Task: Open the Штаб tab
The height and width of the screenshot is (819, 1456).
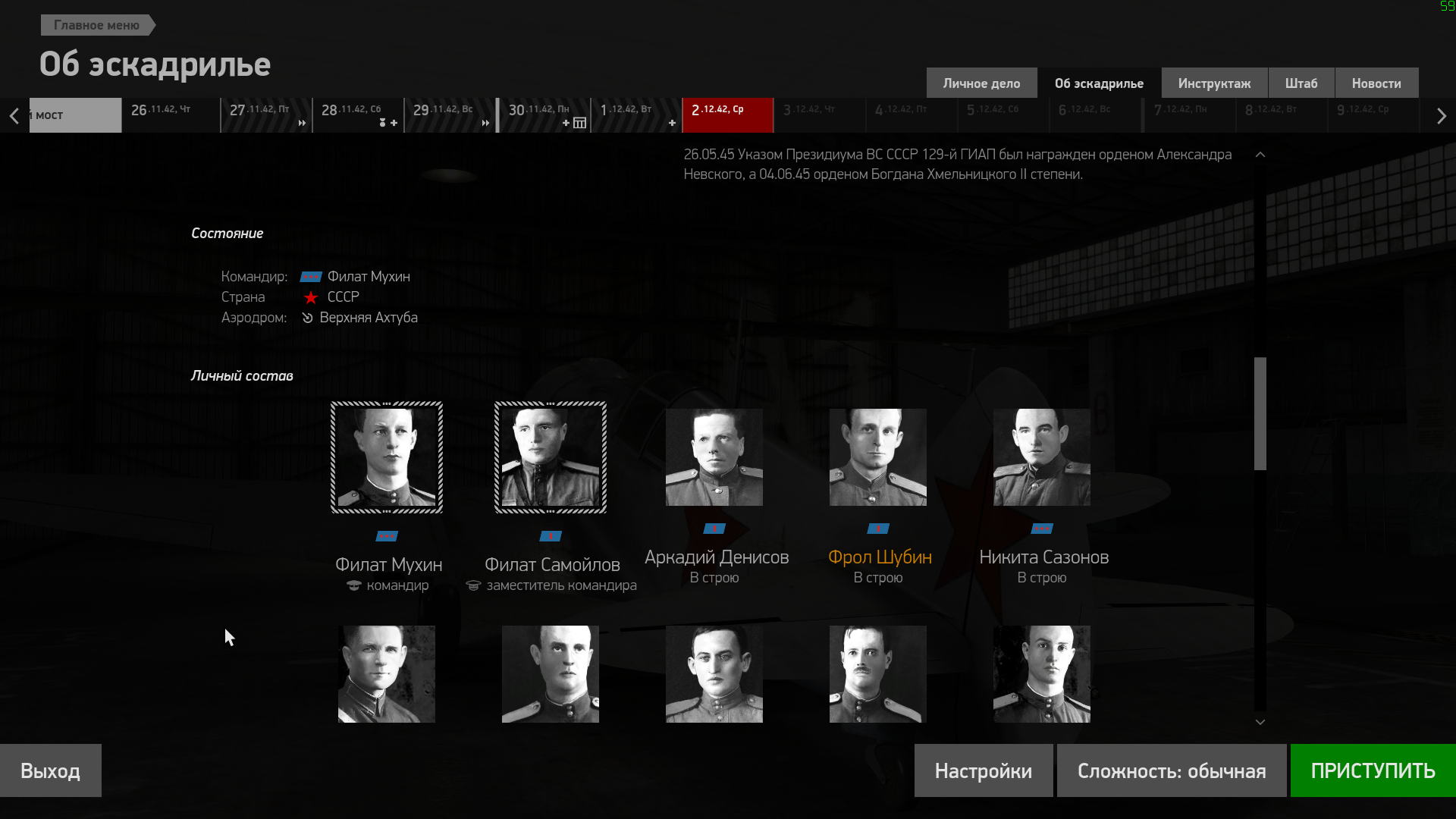Action: [1301, 83]
